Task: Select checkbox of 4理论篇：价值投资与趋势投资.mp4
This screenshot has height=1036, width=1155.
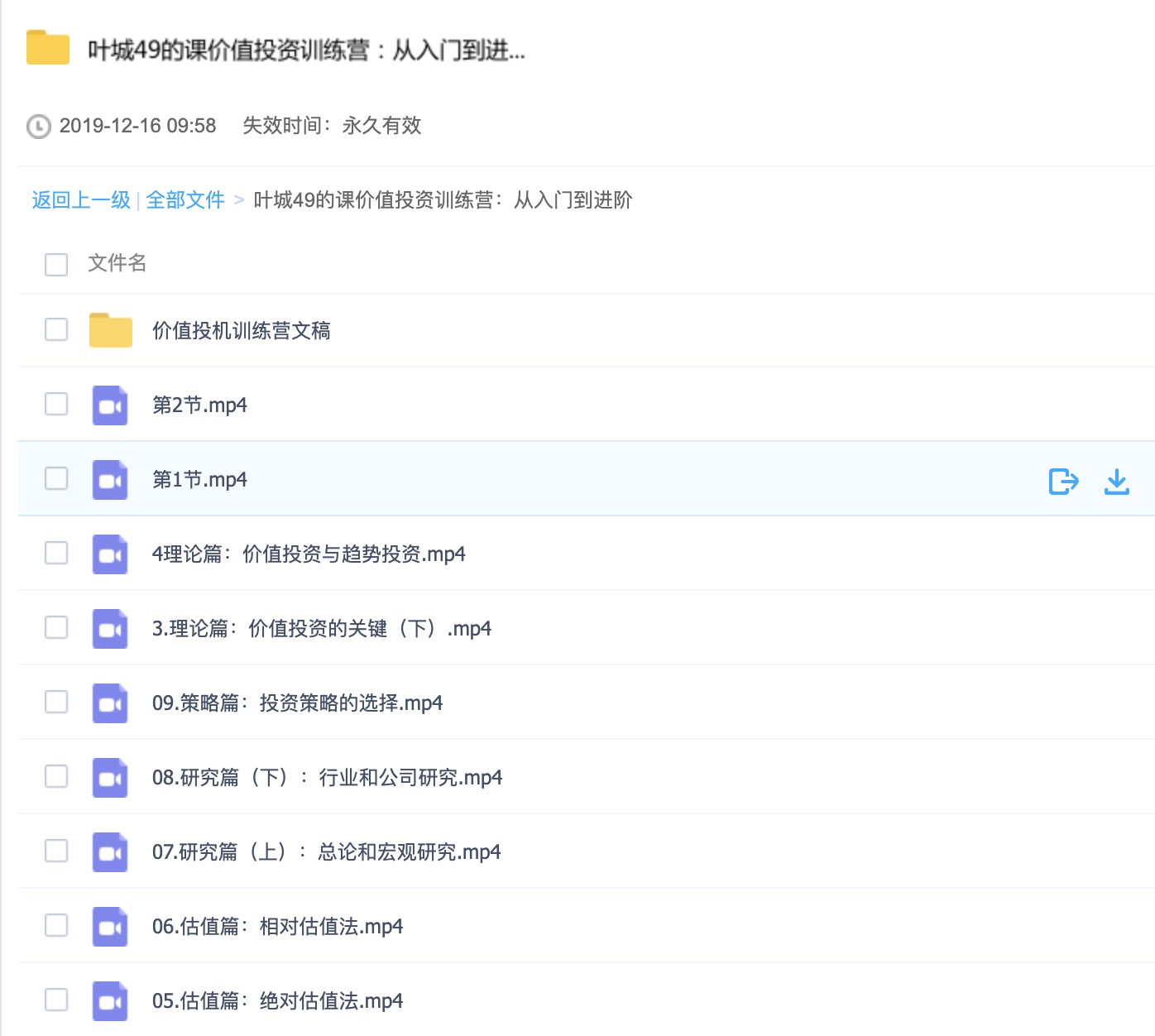Action: pyautogui.click(x=56, y=553)
